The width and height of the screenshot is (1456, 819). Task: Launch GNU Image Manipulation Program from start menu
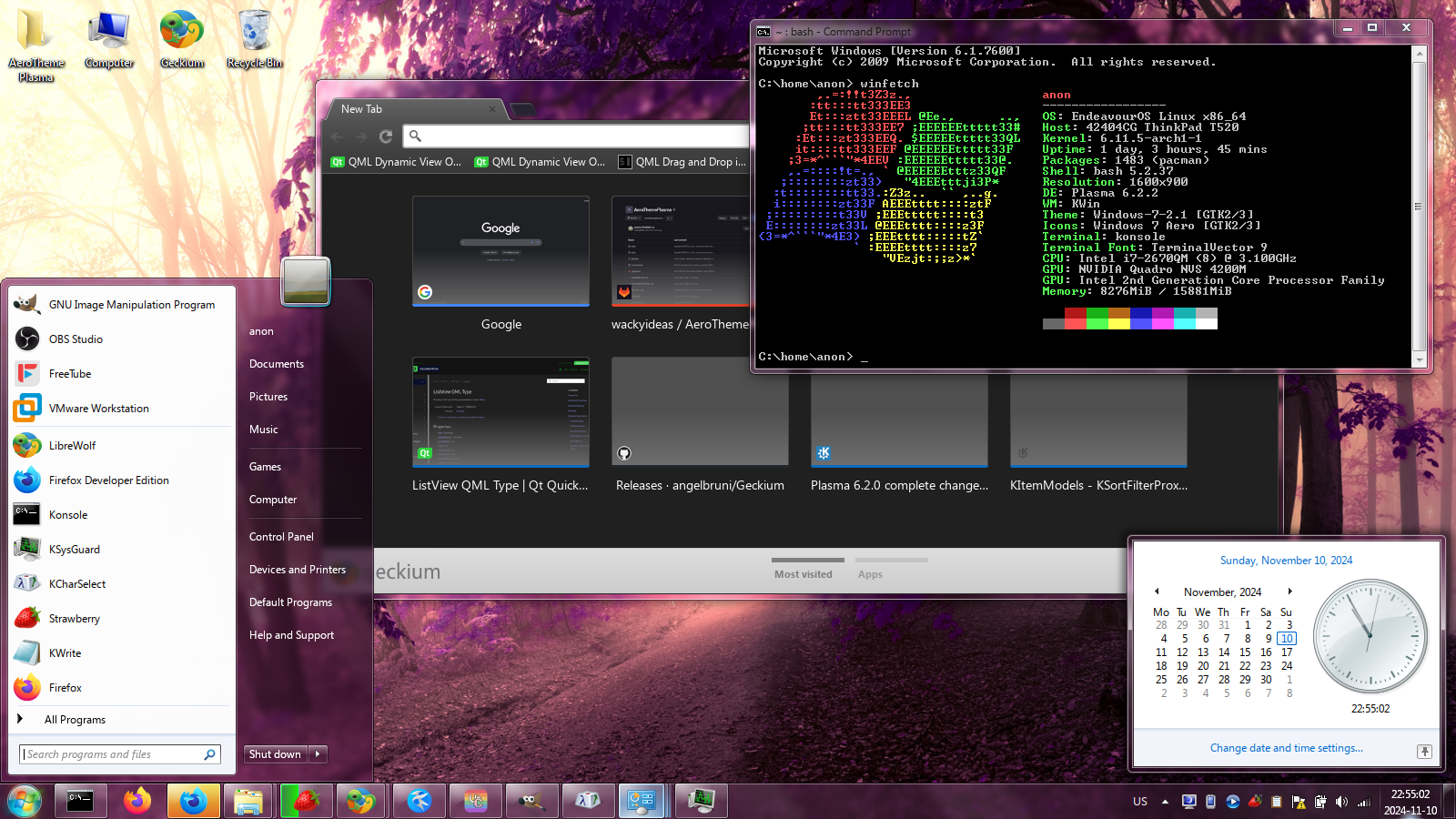pyautogui.click(x=131, y=304)
